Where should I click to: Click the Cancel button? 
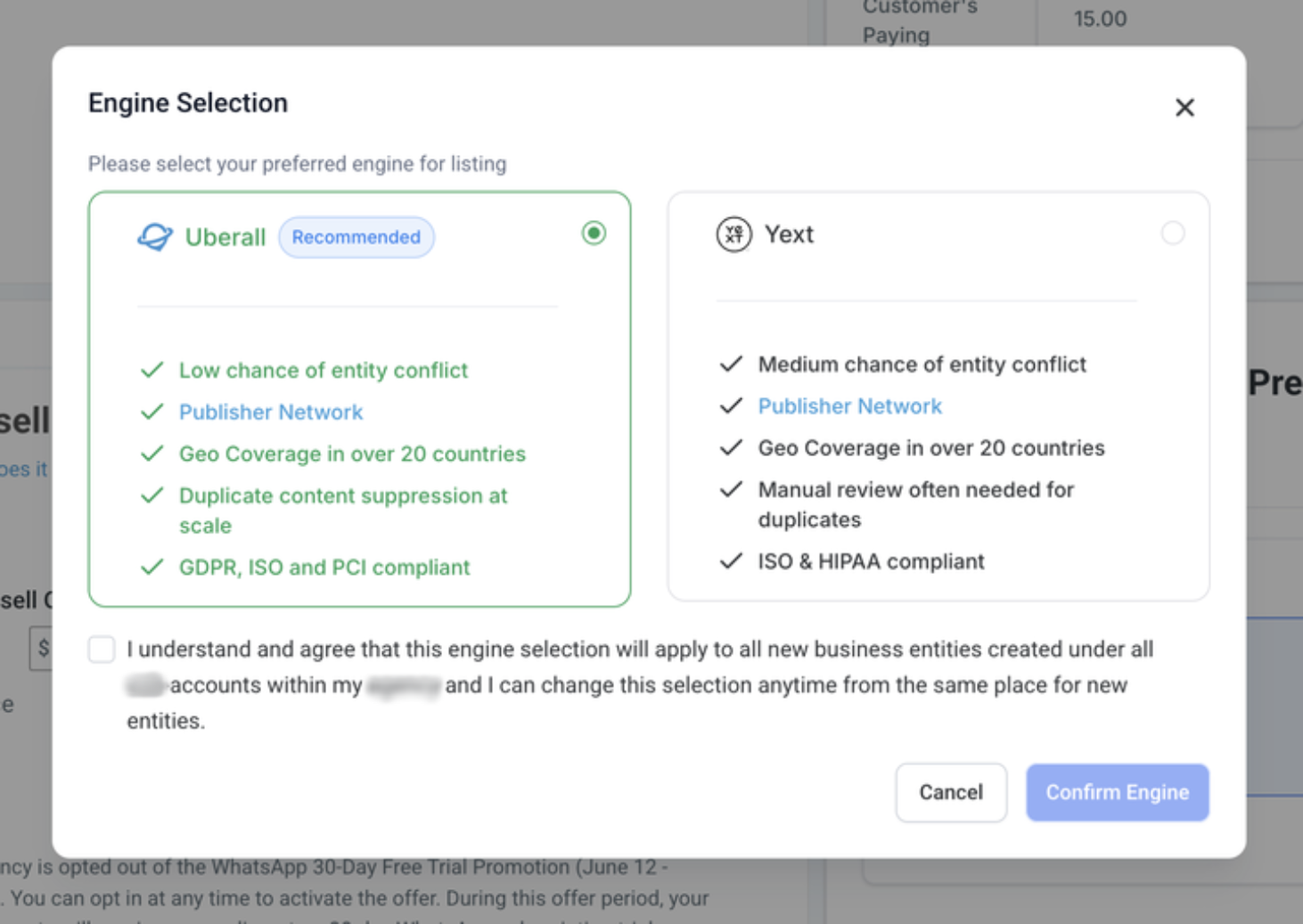951,792
